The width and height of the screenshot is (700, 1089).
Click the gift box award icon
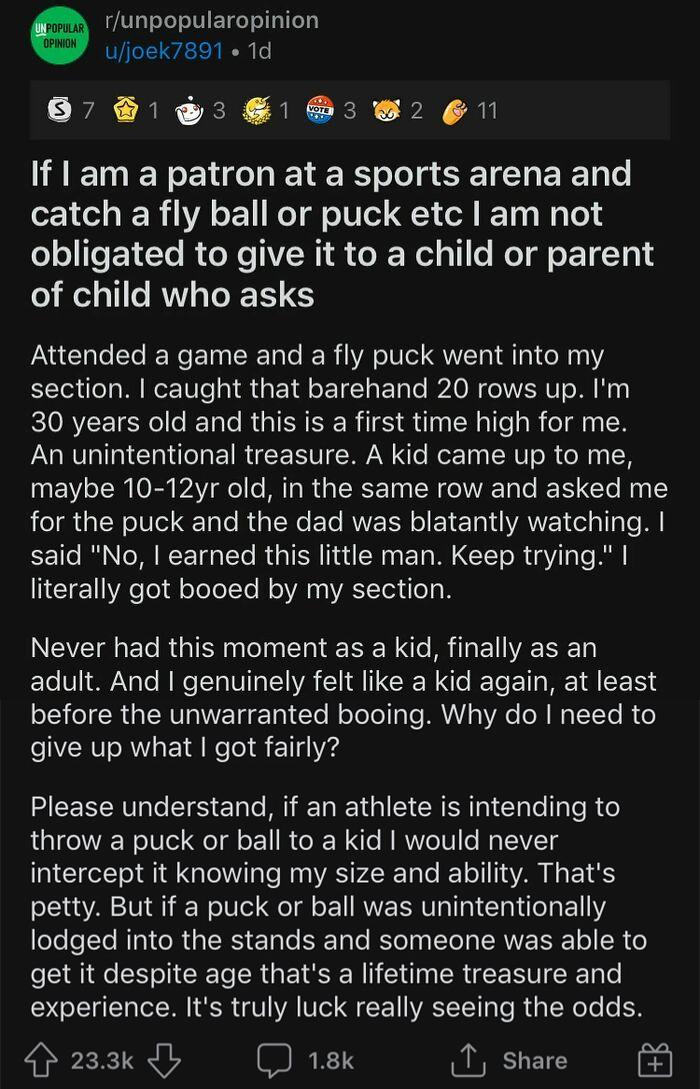point(657,1060)
